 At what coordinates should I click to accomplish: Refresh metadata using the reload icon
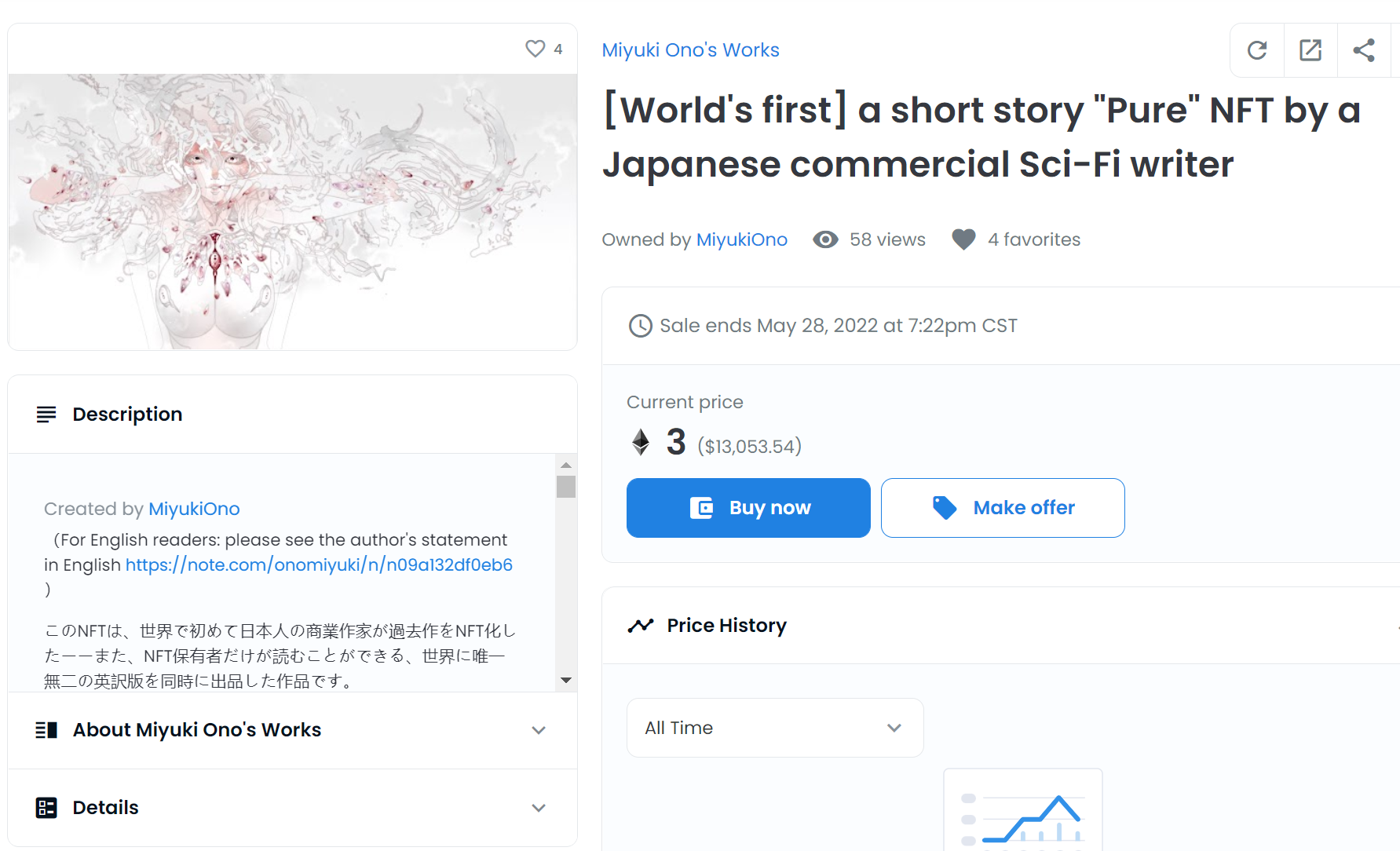tap(1257, 50)
